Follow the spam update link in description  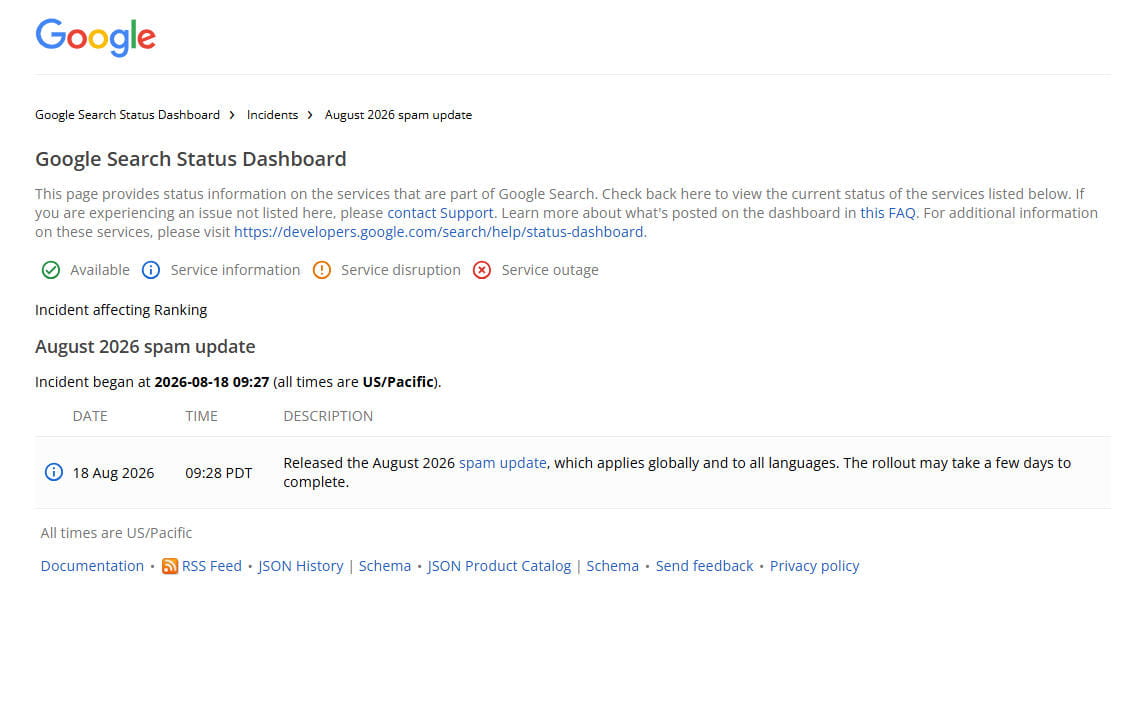[x=502, y=463]
